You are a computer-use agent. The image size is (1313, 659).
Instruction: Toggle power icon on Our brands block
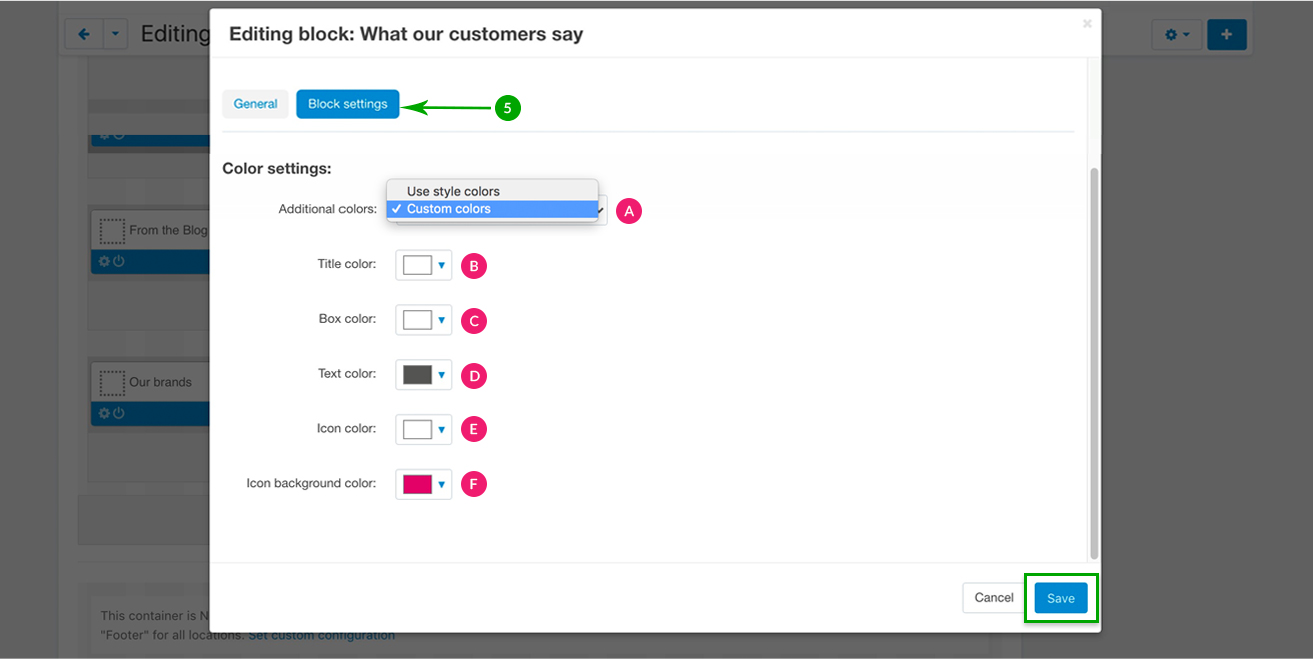tap(118, 413)
